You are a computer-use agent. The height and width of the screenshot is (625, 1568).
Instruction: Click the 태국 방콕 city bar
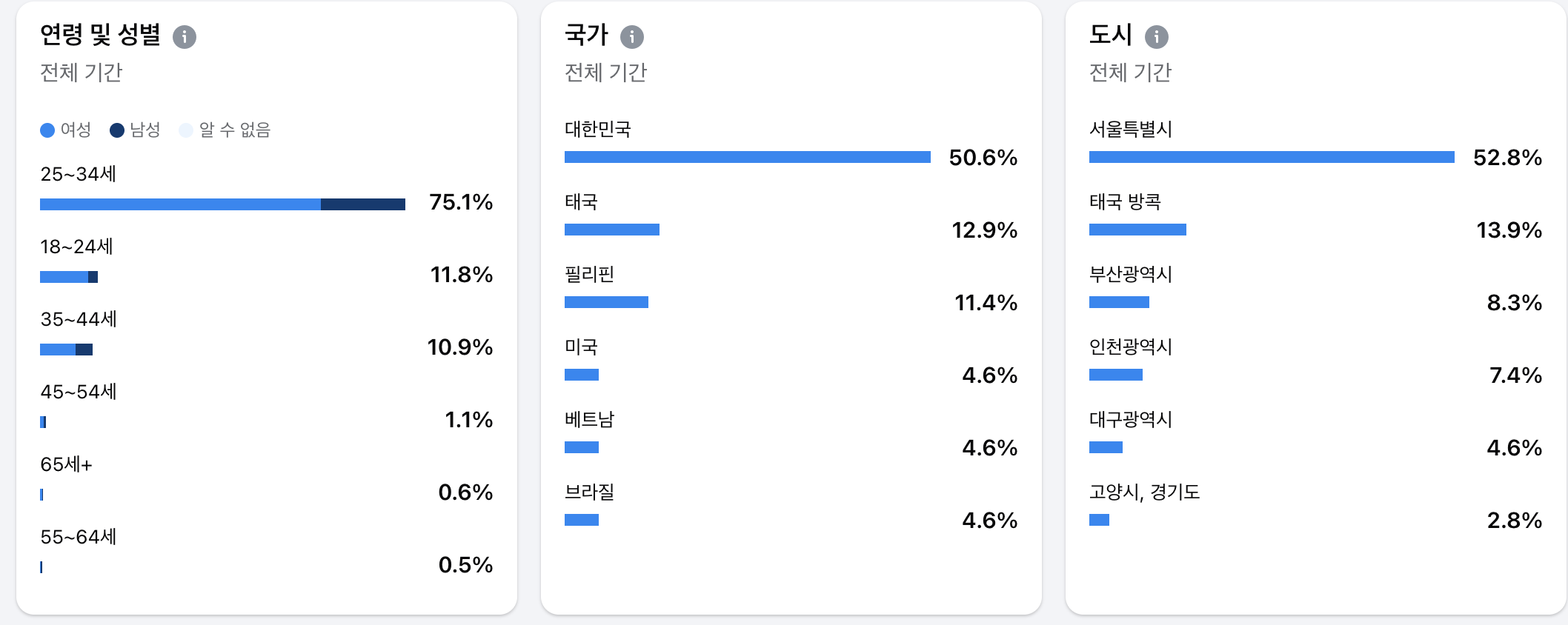pyautogui.click(x=1137, y=230)
